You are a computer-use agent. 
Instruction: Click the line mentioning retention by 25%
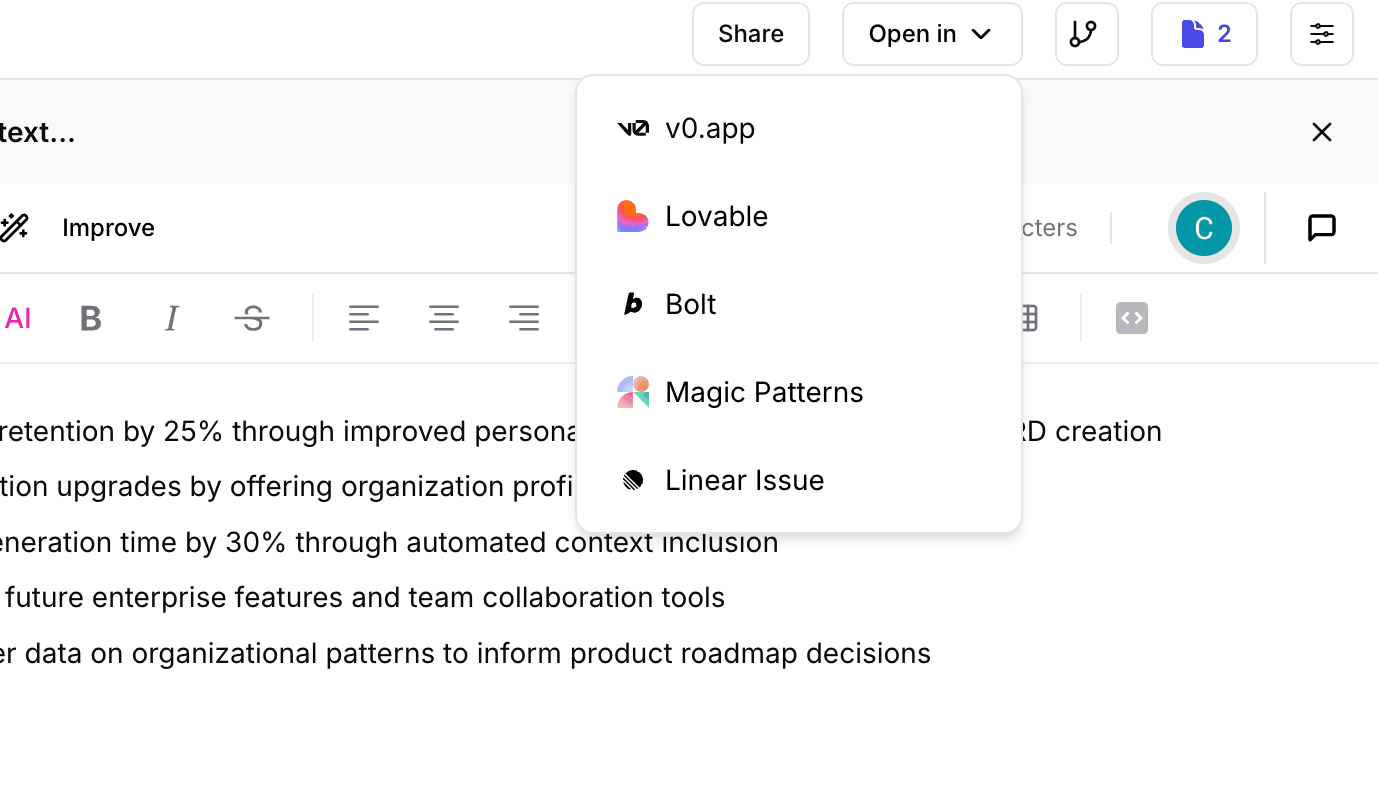[x=290, y=431]
